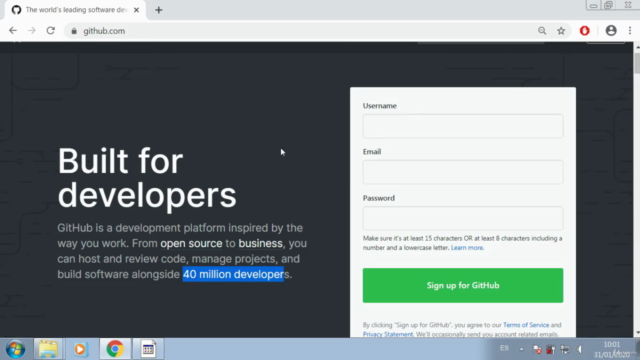The height and width of the screenshot is (360, 640).
Task: Click the Sign up for GitHub button
Action: tap(463, 285)
